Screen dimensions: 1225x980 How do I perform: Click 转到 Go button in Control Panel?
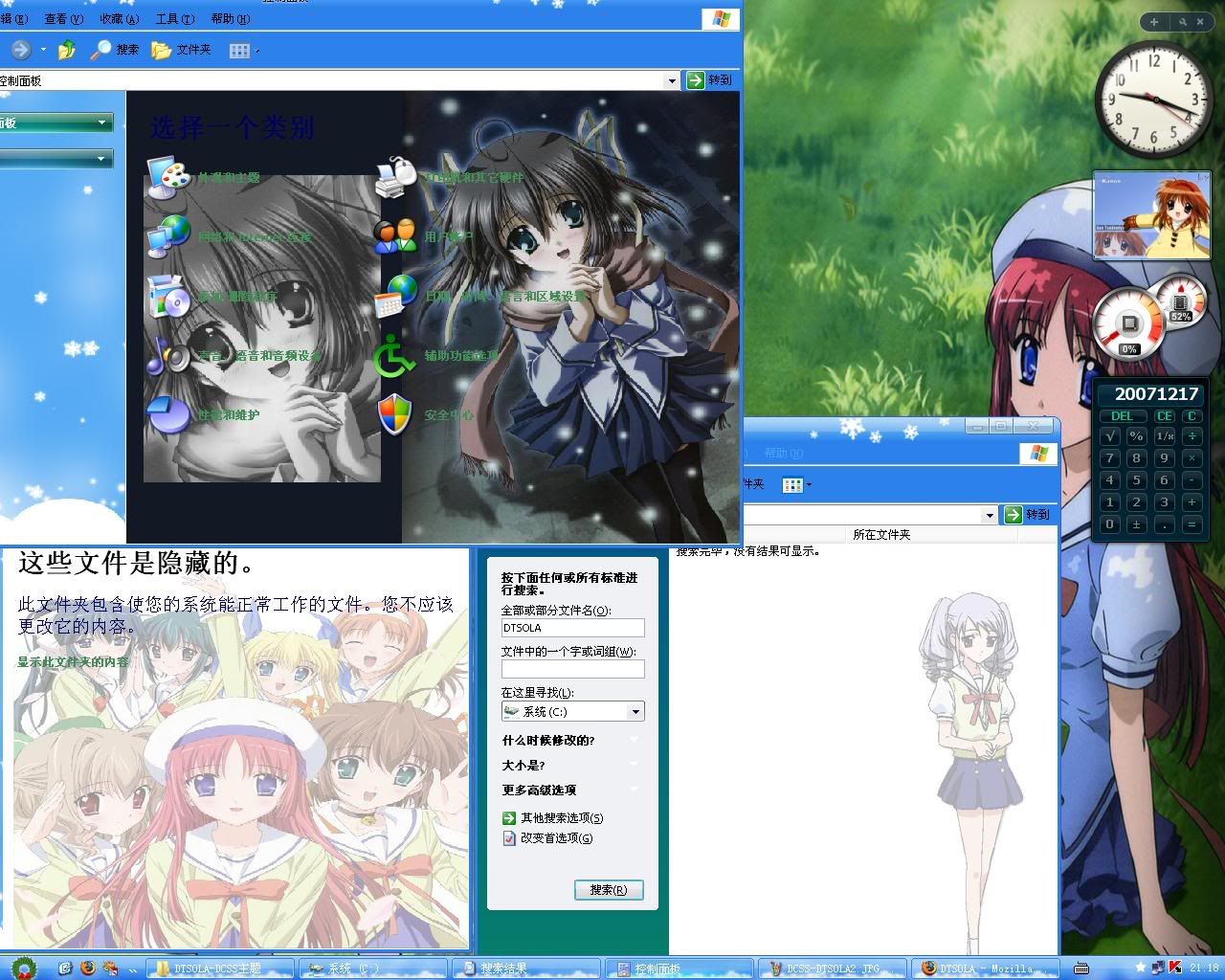click(710, 80)
